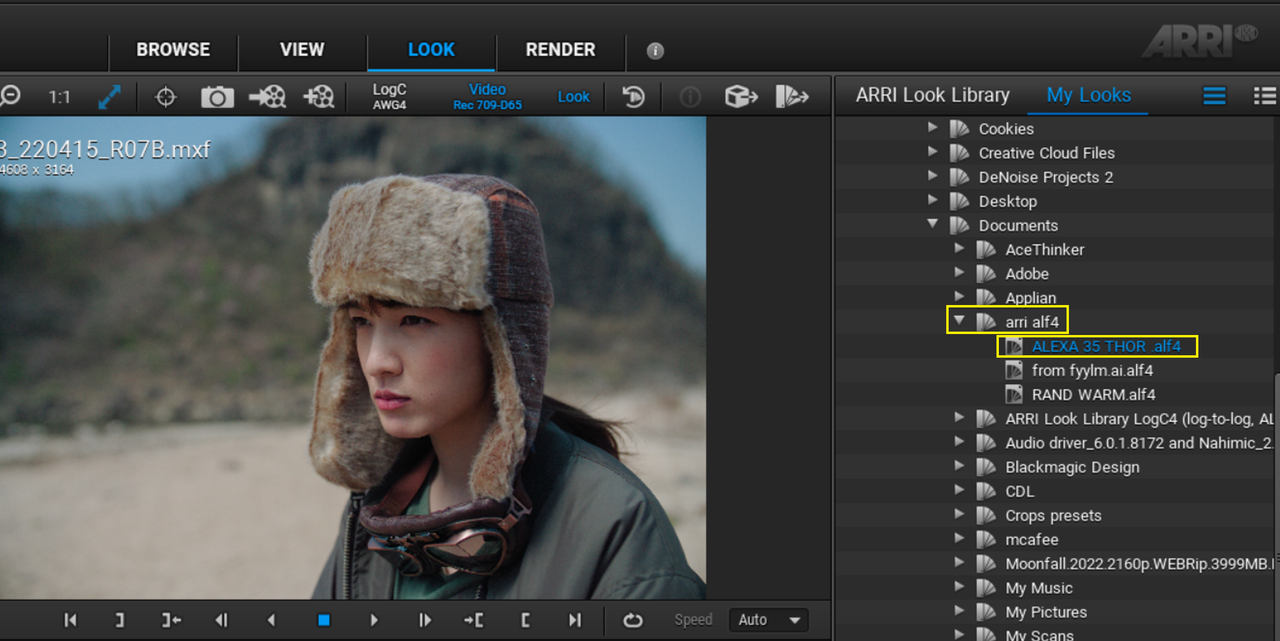Viewport: 1280px width, 641px height.
Task: Expand the AceThinker folder
Action: pos(960,249)
